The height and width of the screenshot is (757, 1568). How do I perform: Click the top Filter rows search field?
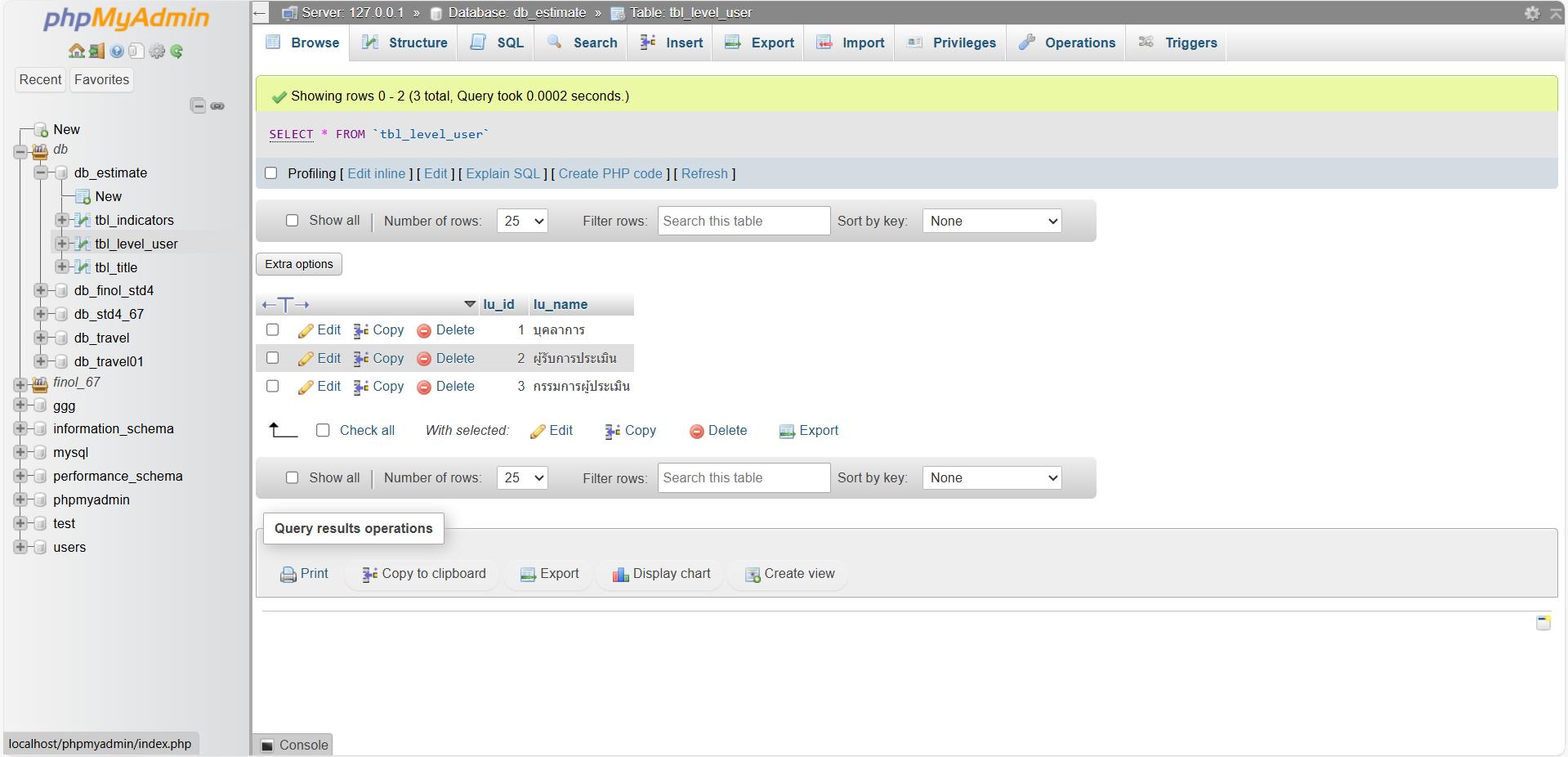point(744,221)
